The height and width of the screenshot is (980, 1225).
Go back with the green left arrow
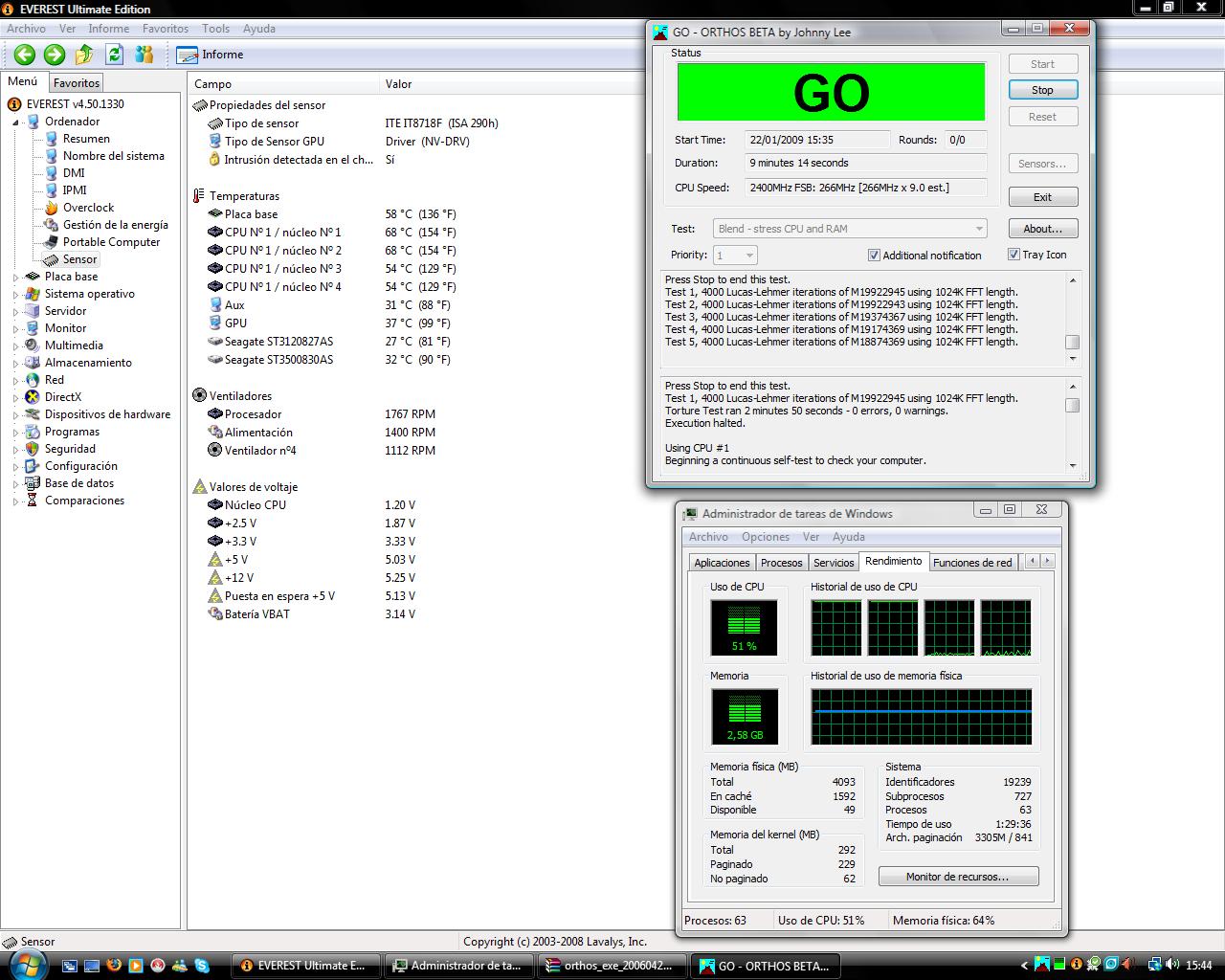[25, 55]
